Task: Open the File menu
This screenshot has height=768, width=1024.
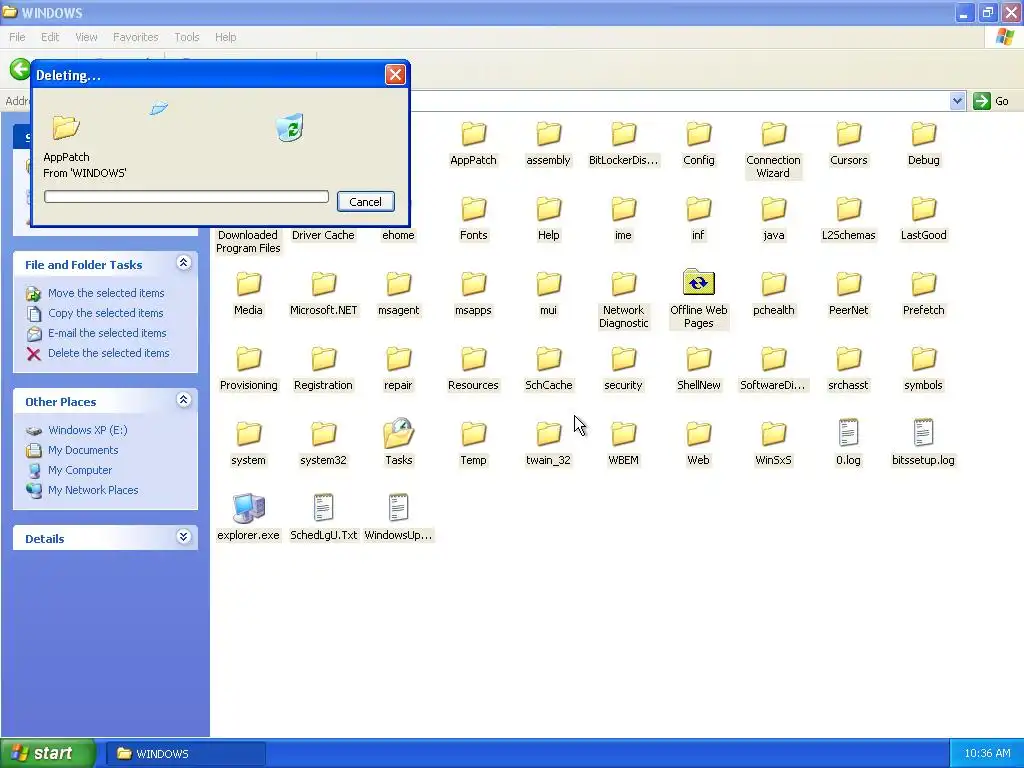Action: pyautogui.click(x=17, y=37)
